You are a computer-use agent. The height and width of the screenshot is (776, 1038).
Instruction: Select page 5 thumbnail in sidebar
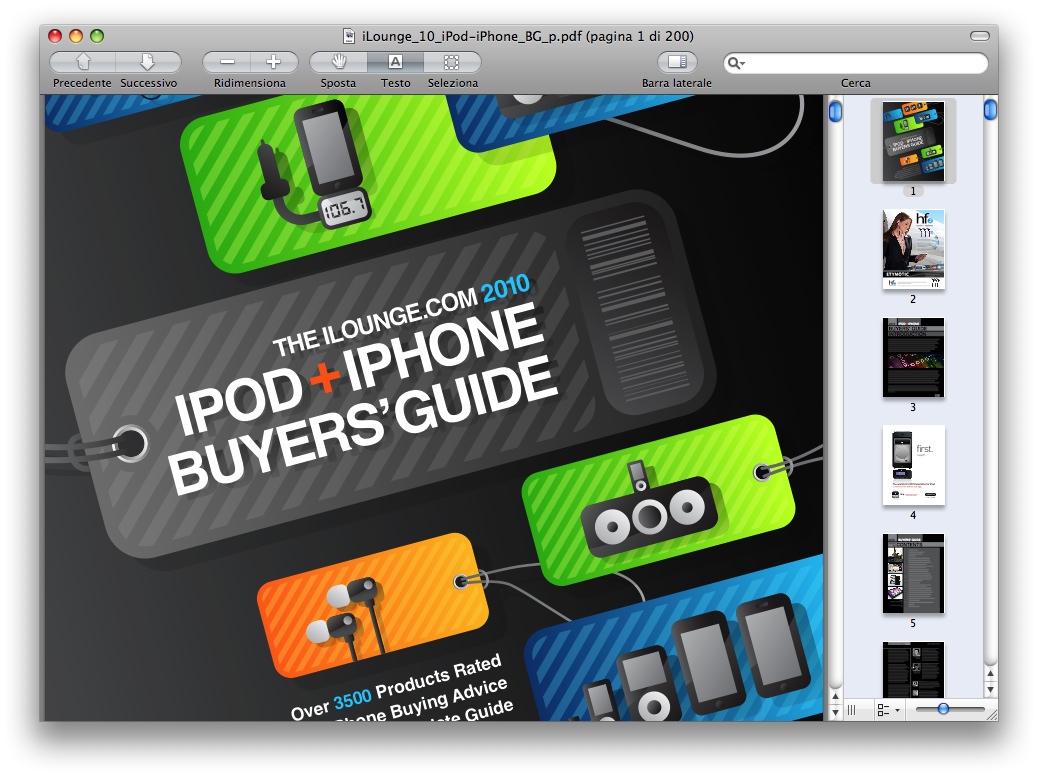click(x=913, y=574)
